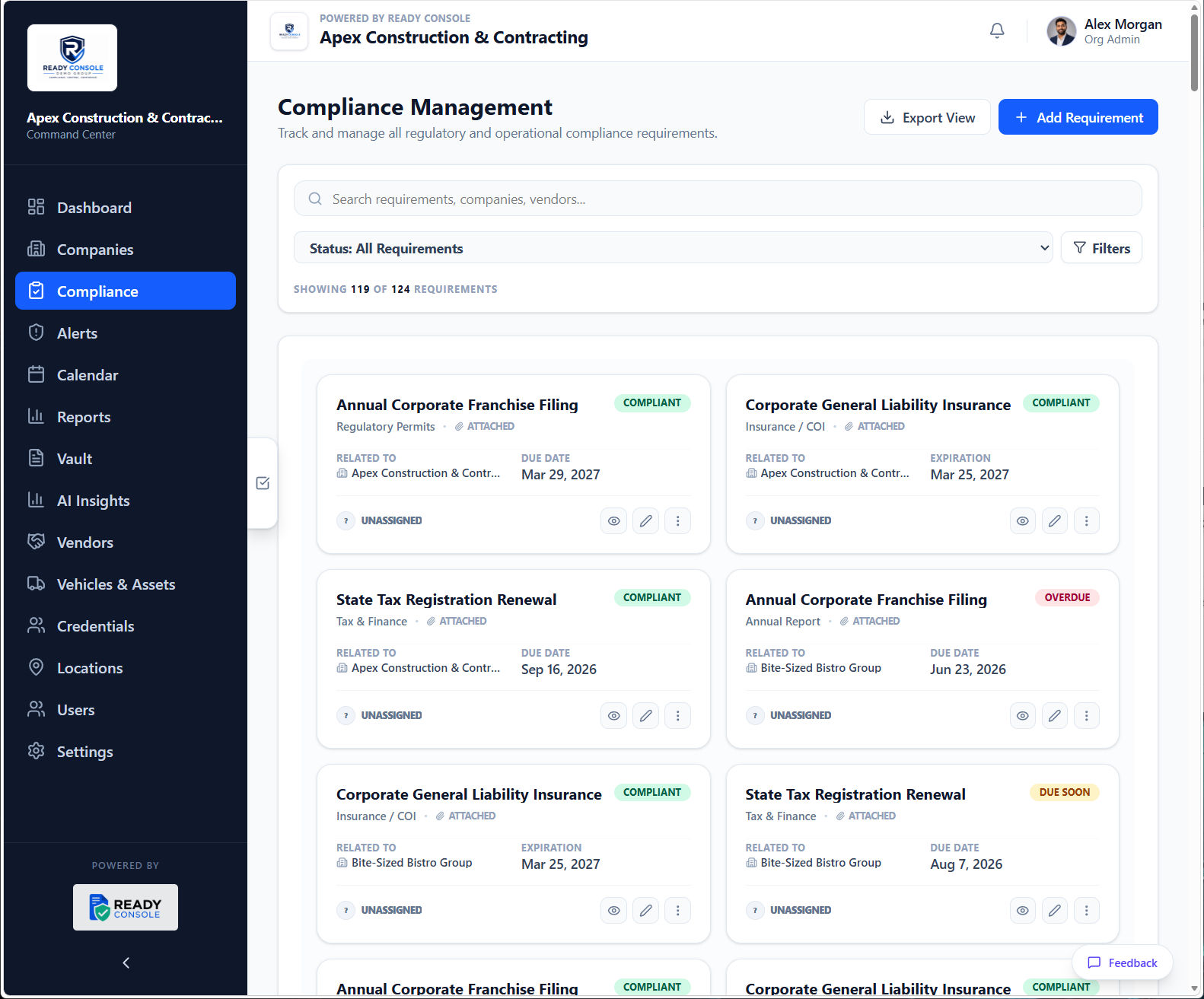Edit the Apex Corporate General Liability Insurance card

click(1054, 521)
